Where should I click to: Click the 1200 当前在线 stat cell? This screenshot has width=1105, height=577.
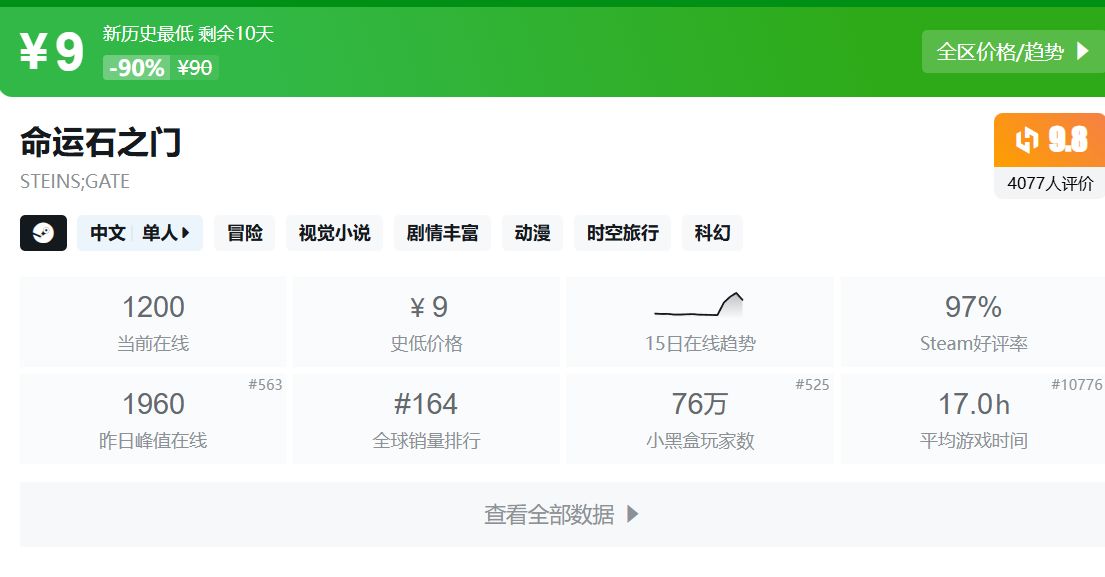[153, 322]
